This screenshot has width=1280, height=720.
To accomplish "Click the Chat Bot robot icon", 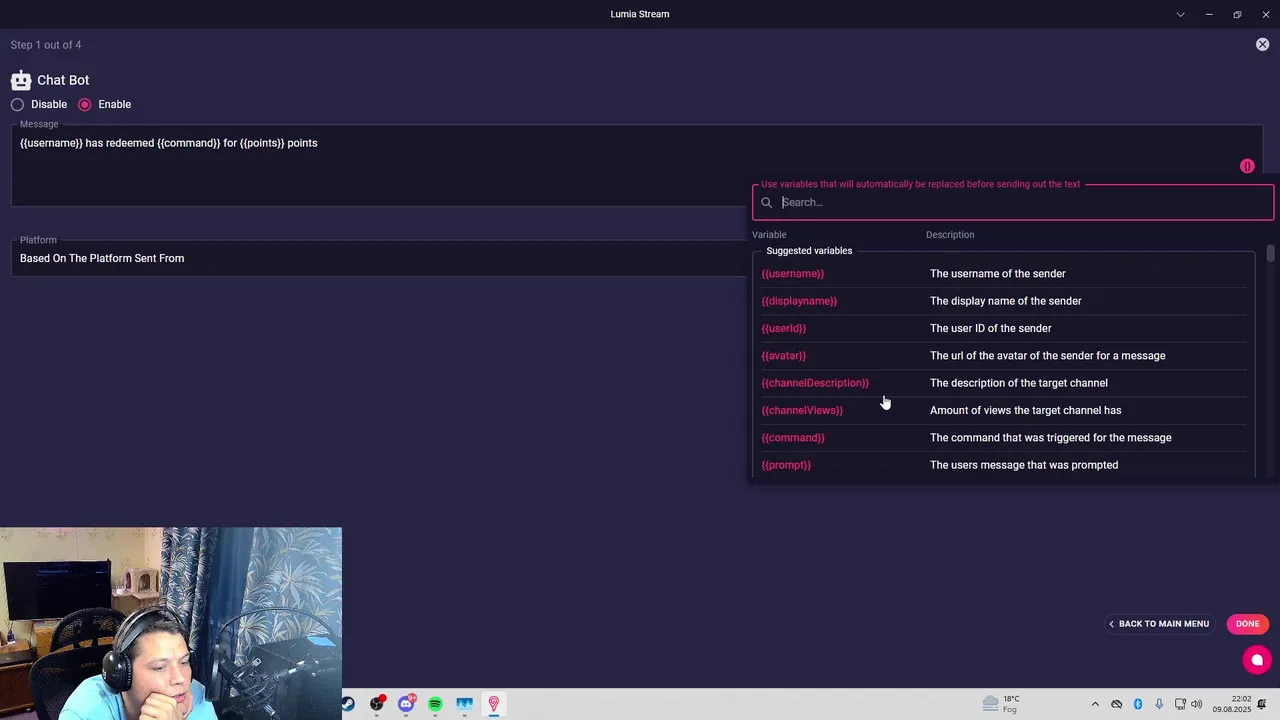I will coord(21,80).
